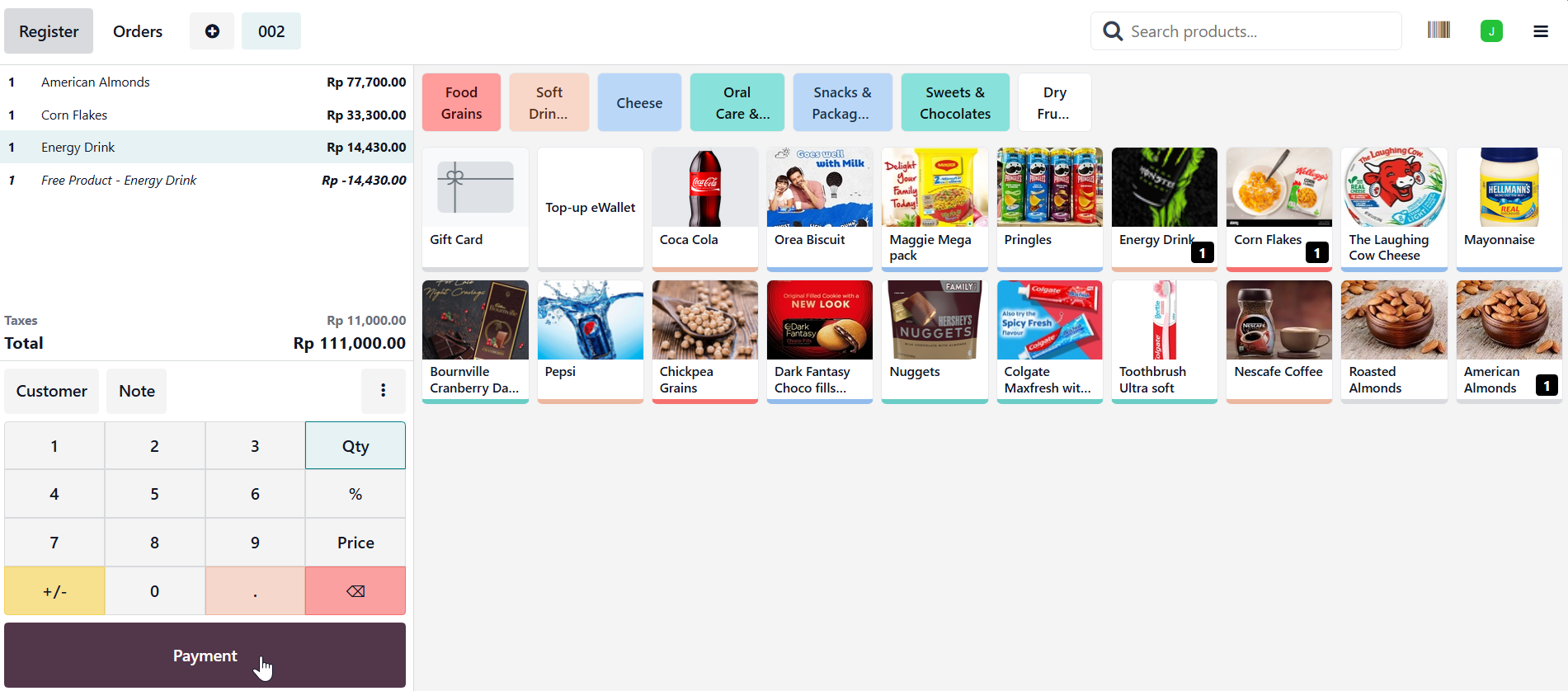Add Roasted Almonds to order

[1394, 341]
